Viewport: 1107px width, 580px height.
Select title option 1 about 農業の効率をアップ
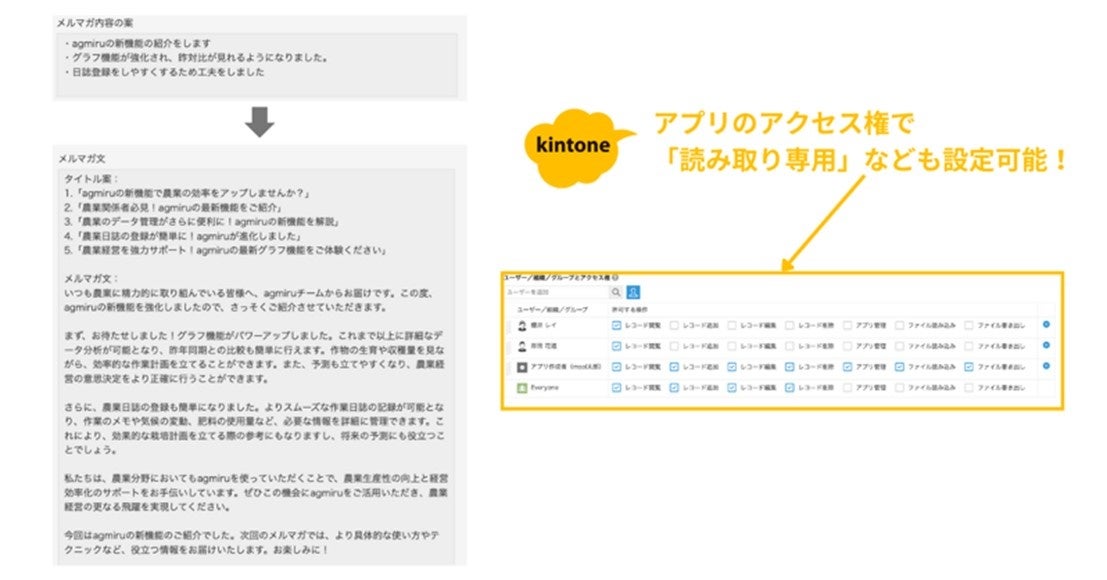pyautogui.click(x=188, y=193)
